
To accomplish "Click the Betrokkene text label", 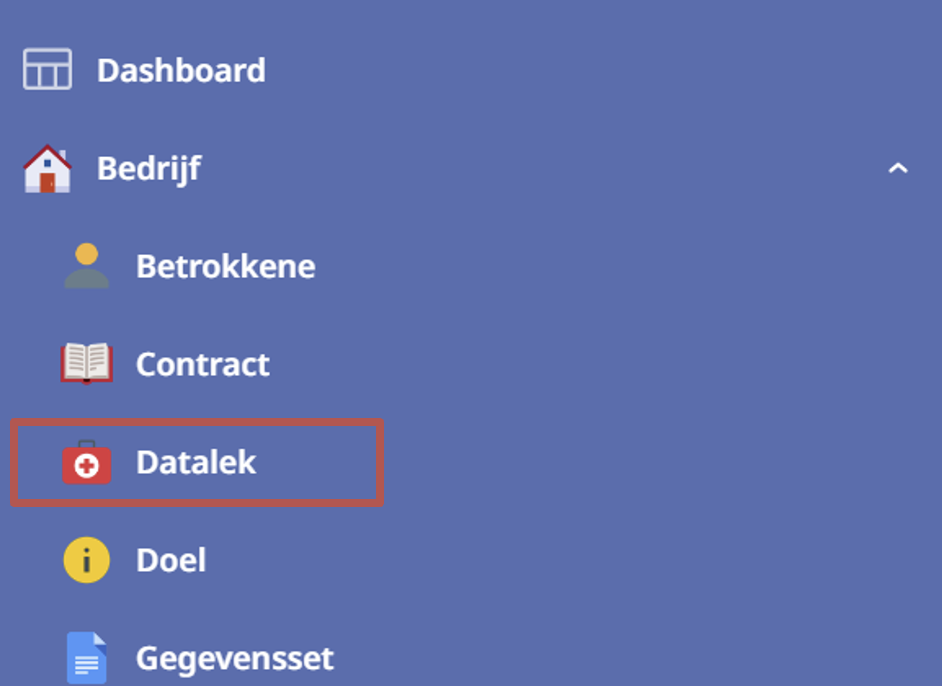I will pyautogui.click(x=225, y=266).
